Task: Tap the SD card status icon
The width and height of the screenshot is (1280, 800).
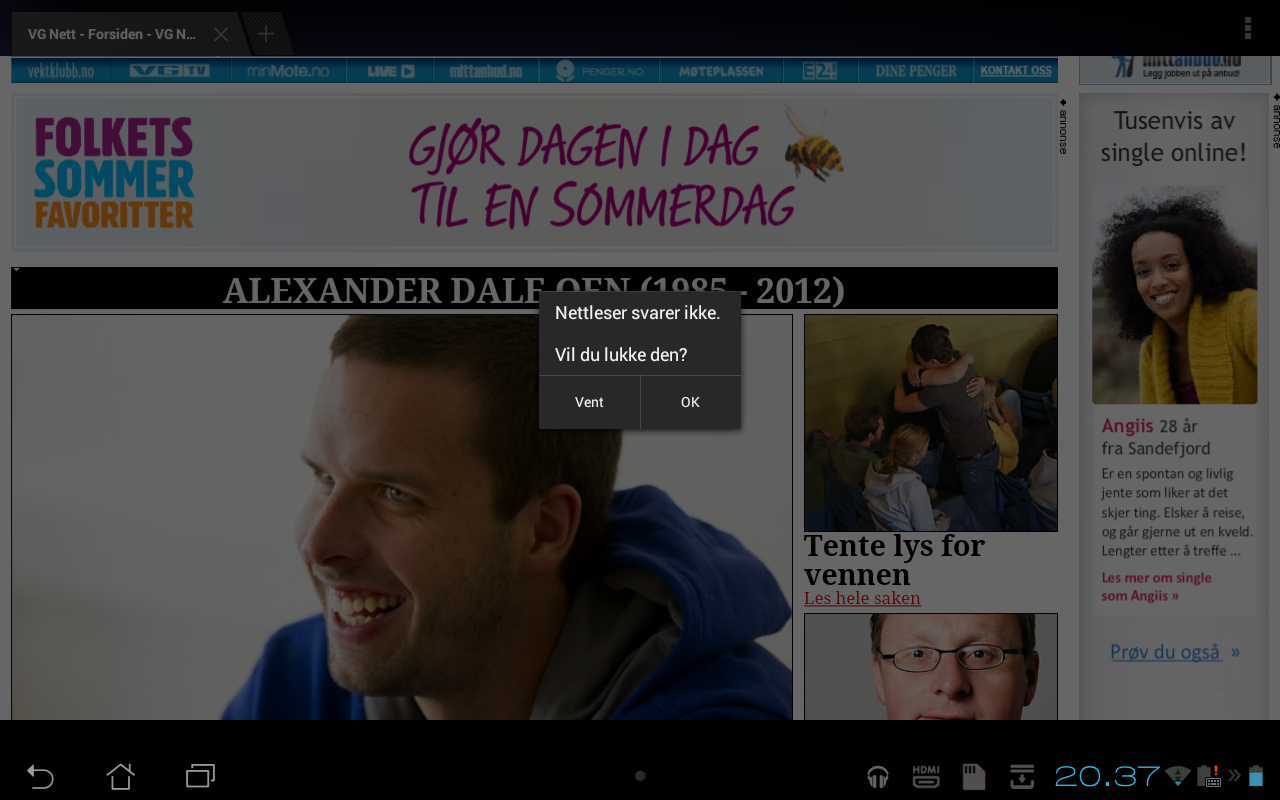Action: point(973,776)
